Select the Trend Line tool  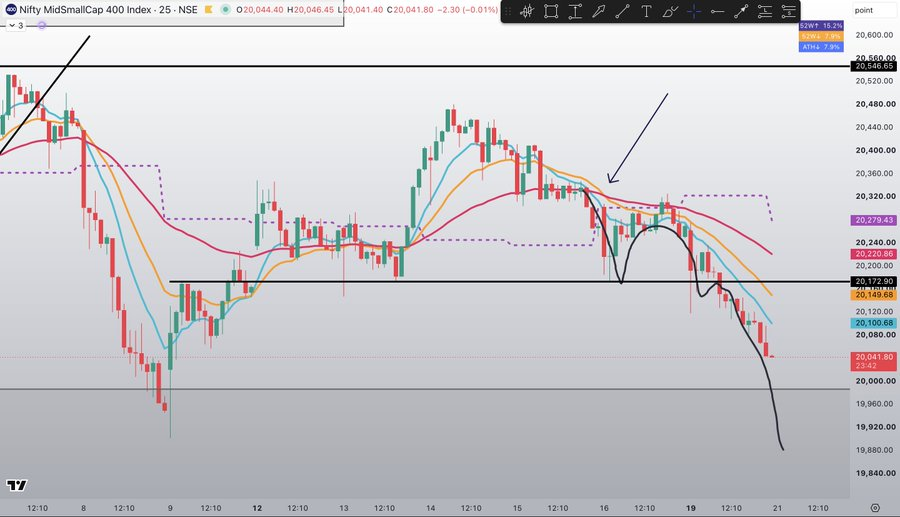[x=622, y=11]
